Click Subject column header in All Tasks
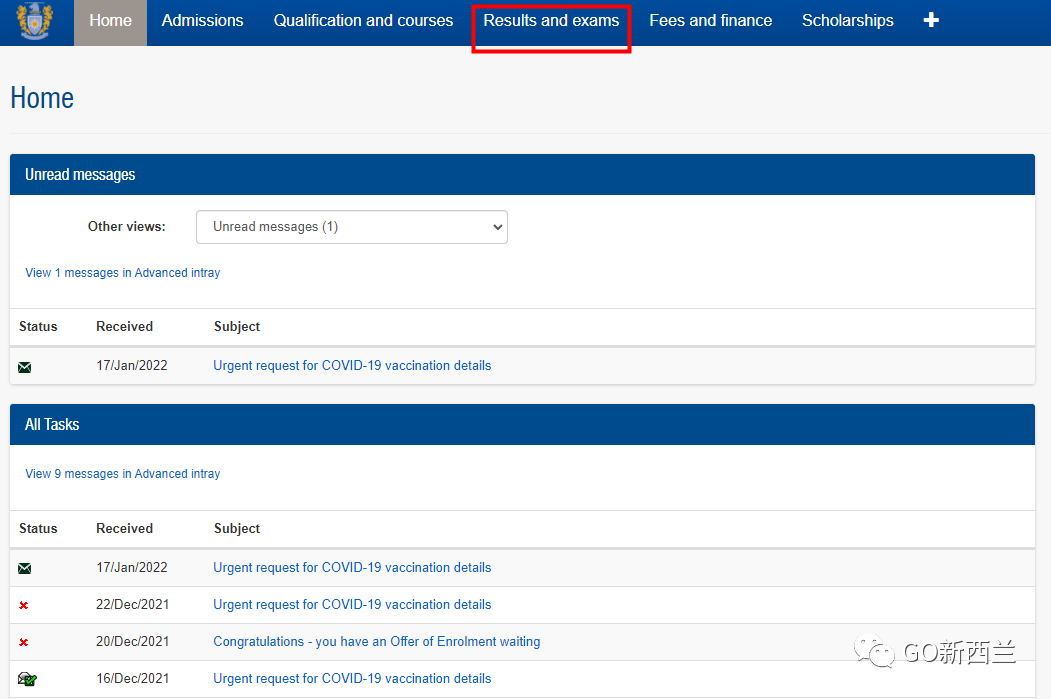 pyautogui.click(x=237, y=528)
